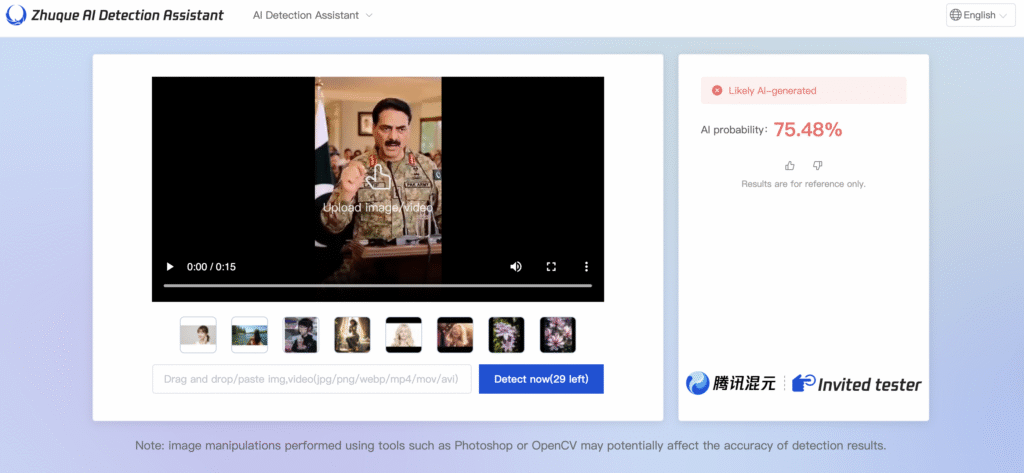Click the Invited tester badge
The width and height of the screenshot is (1024, 473).
pos(857,384)
